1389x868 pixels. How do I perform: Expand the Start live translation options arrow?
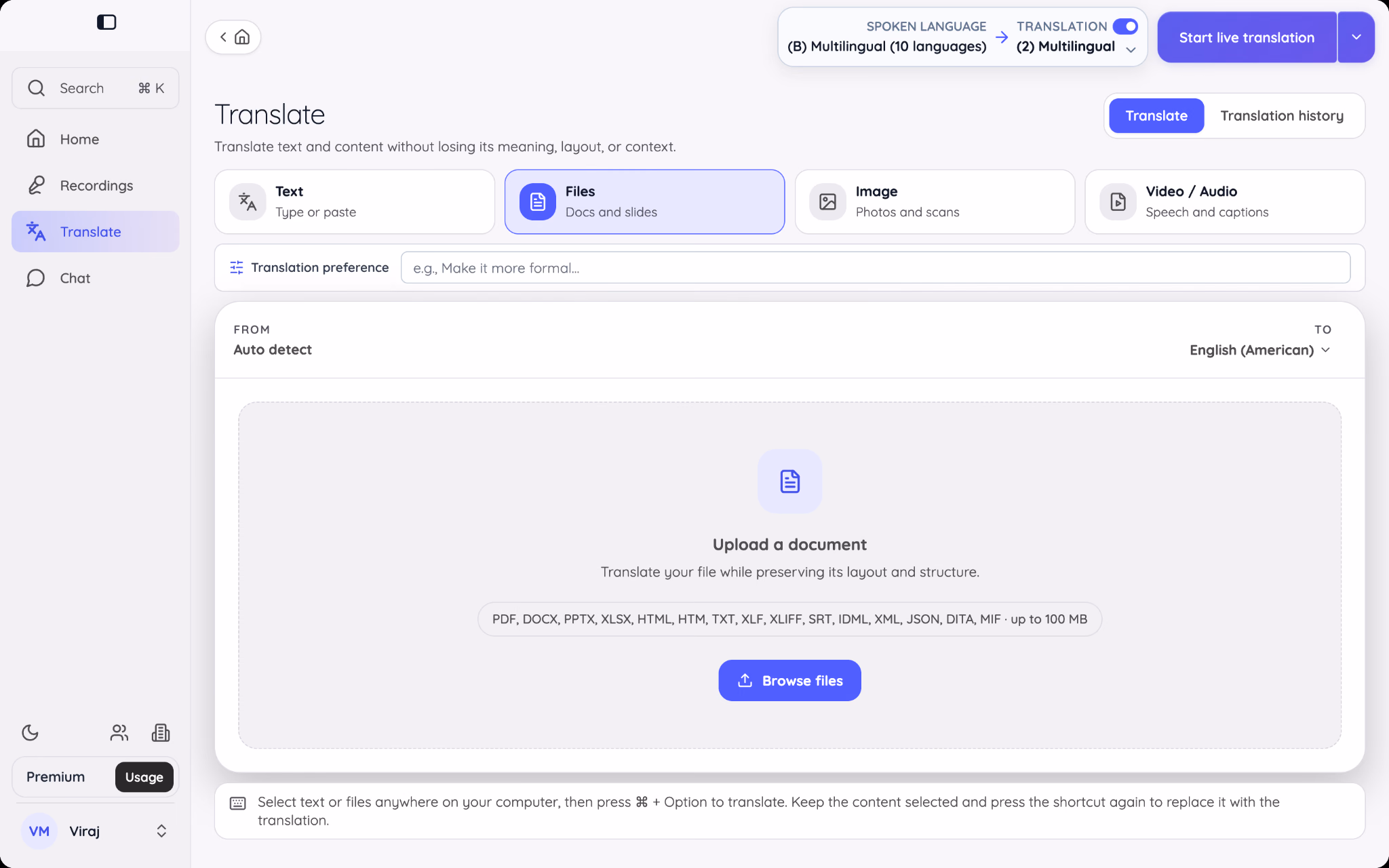1356,37
